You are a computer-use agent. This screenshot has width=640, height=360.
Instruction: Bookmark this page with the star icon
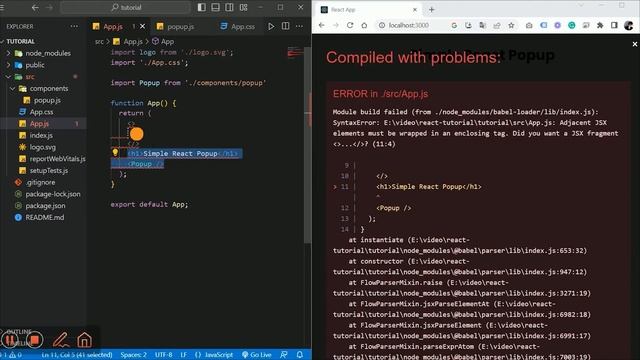click(x=511, y=25)
